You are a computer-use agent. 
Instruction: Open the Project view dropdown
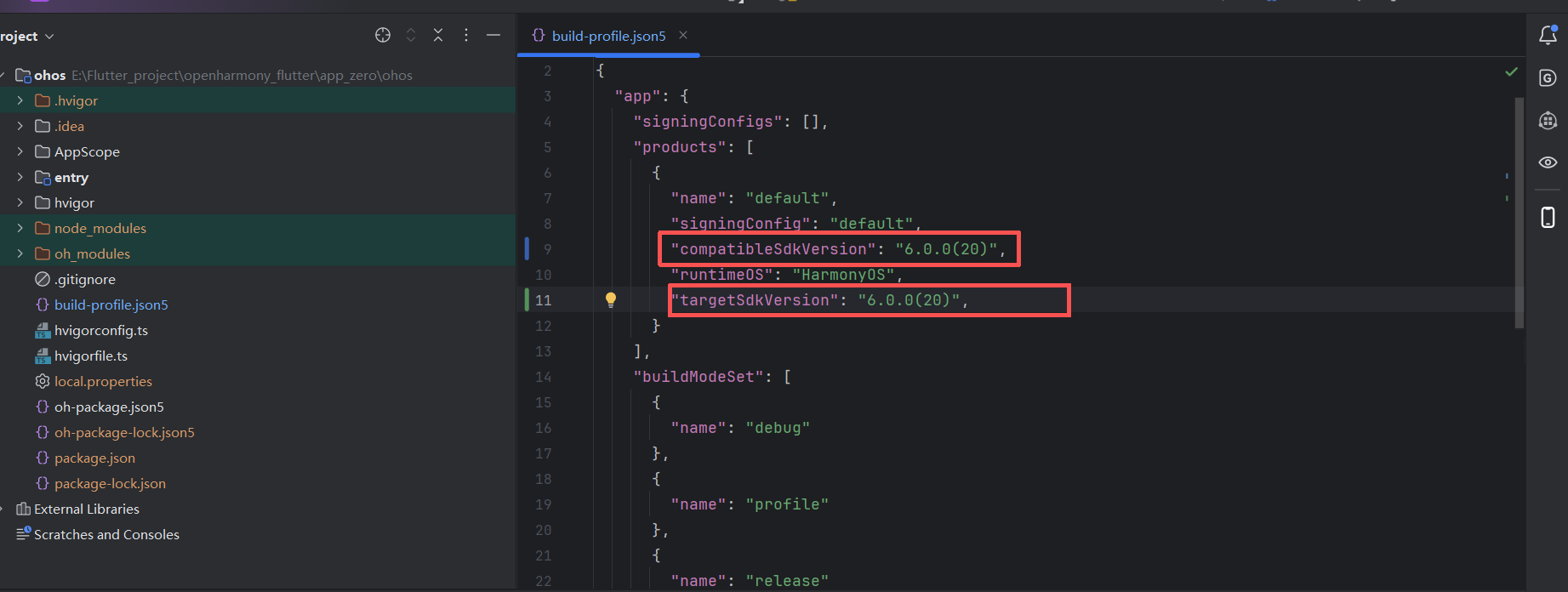tap(26, 37)
